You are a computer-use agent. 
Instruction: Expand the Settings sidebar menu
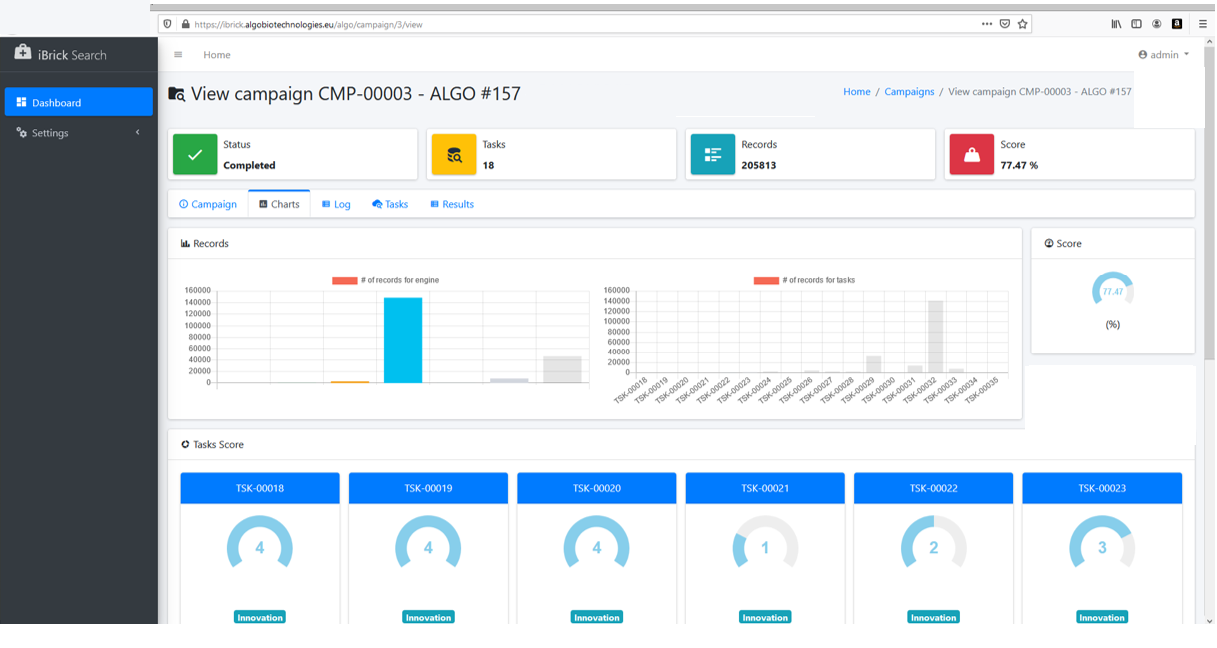pos(78,133)
